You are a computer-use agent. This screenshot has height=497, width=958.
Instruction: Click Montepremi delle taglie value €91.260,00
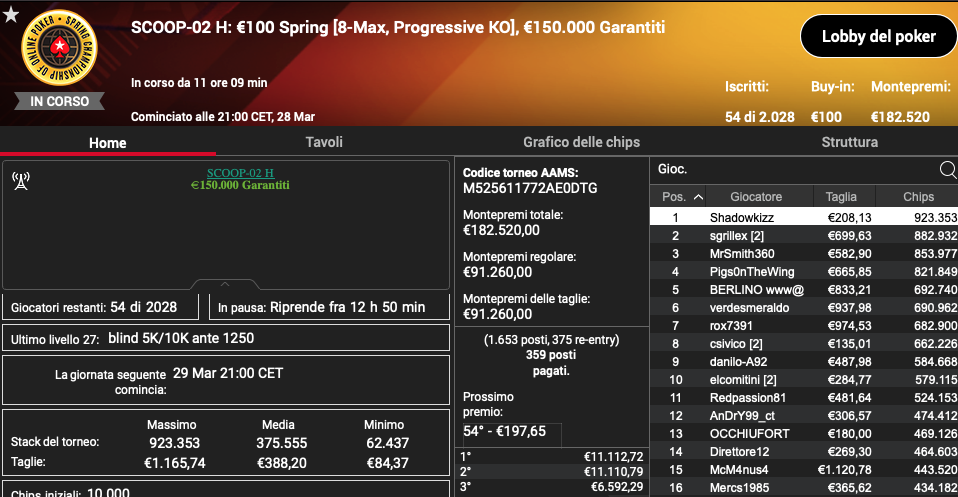(x=497, y=314)
